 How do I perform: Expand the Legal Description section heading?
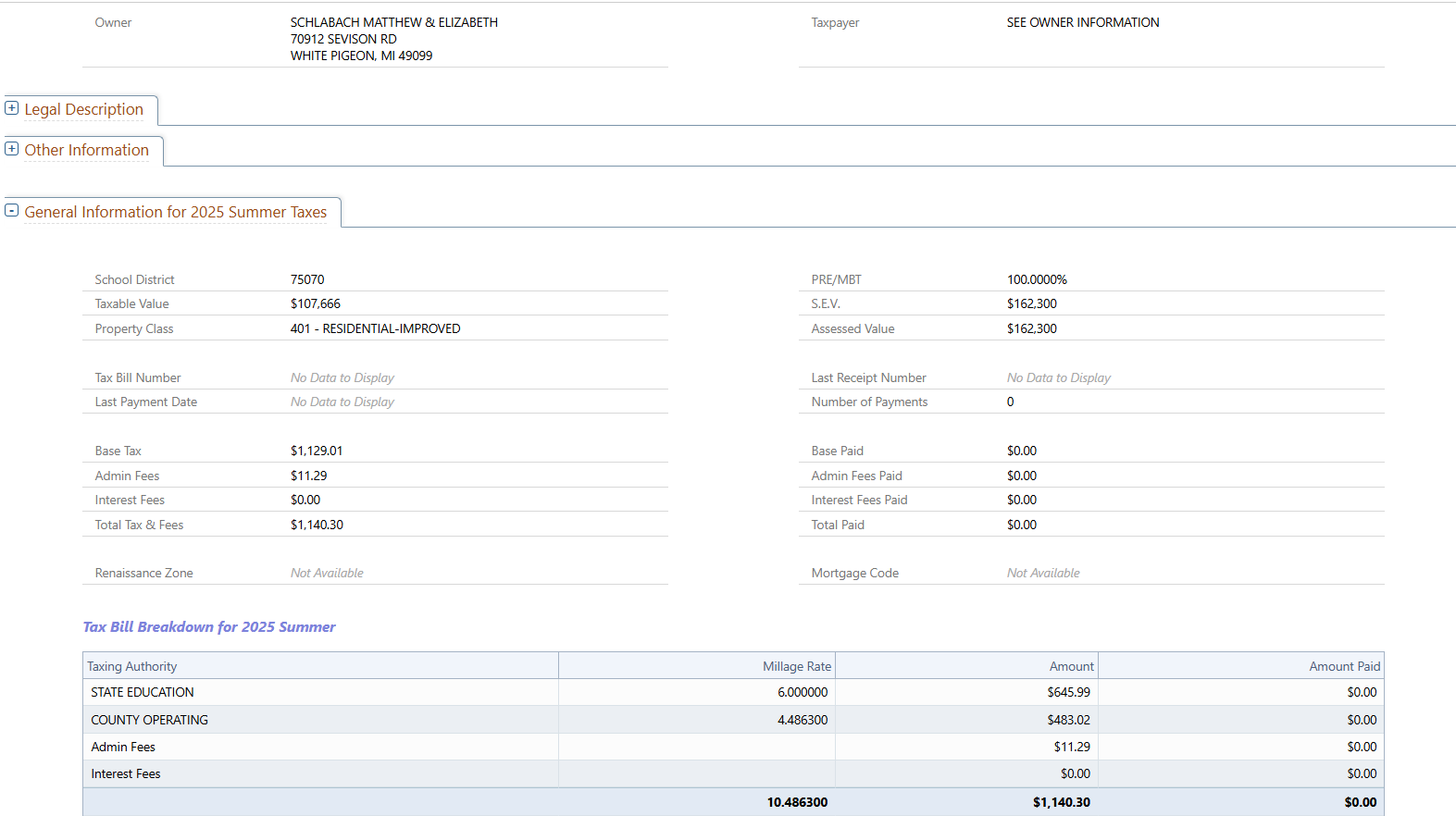(83, 109)
